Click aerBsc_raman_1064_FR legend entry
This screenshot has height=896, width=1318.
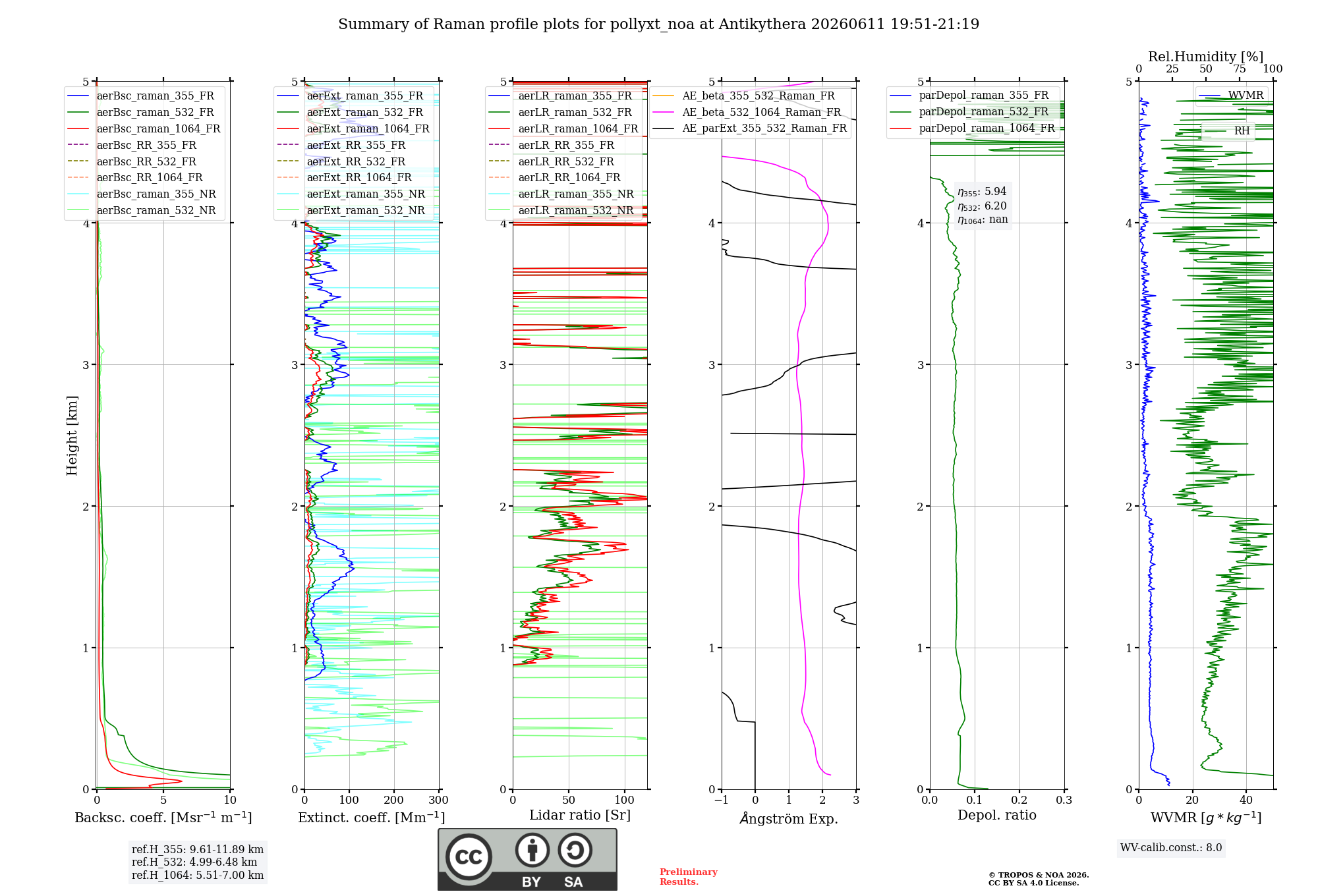pyautogui.click(x=144, y=129)
